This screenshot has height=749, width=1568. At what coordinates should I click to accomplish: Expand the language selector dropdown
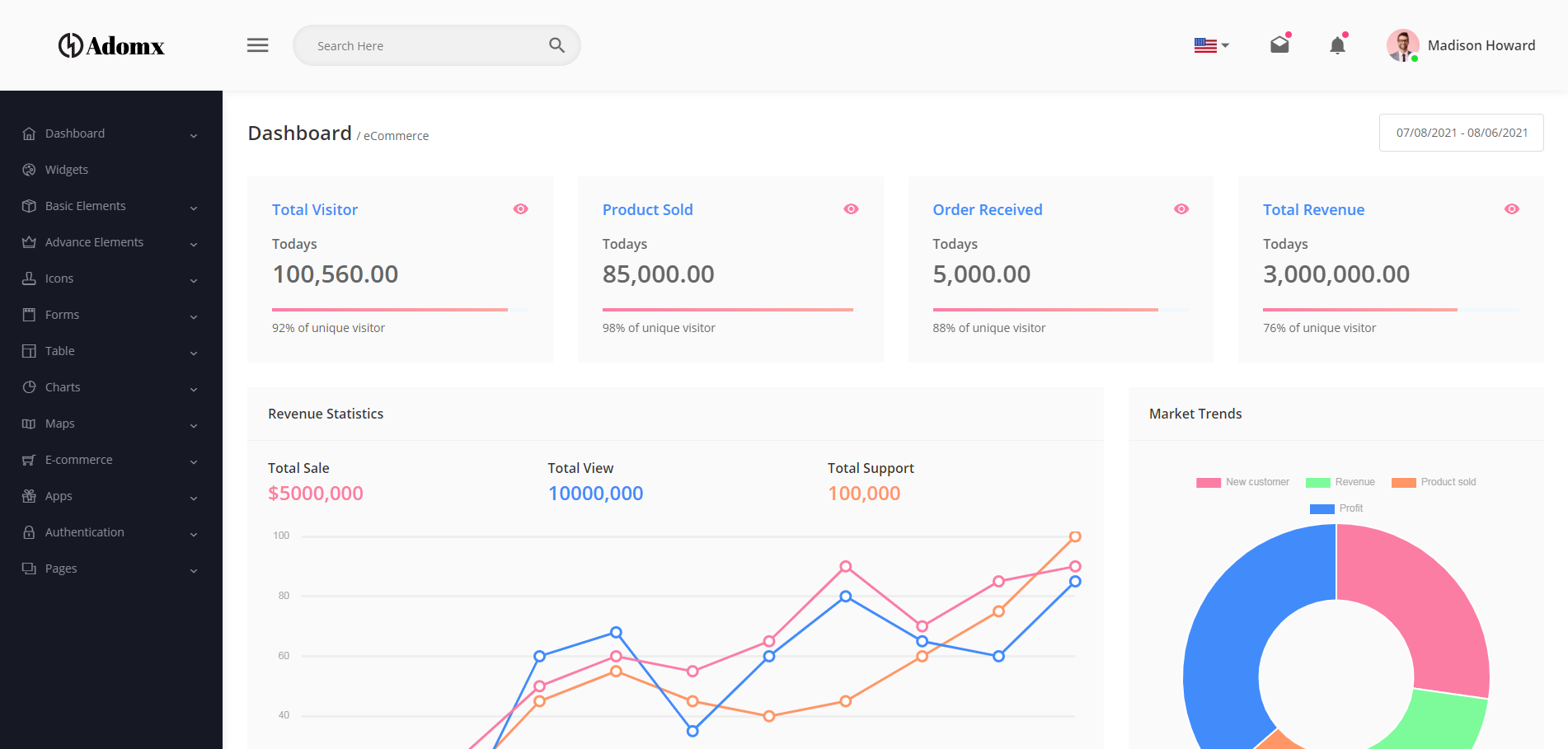coord(1210,45)
